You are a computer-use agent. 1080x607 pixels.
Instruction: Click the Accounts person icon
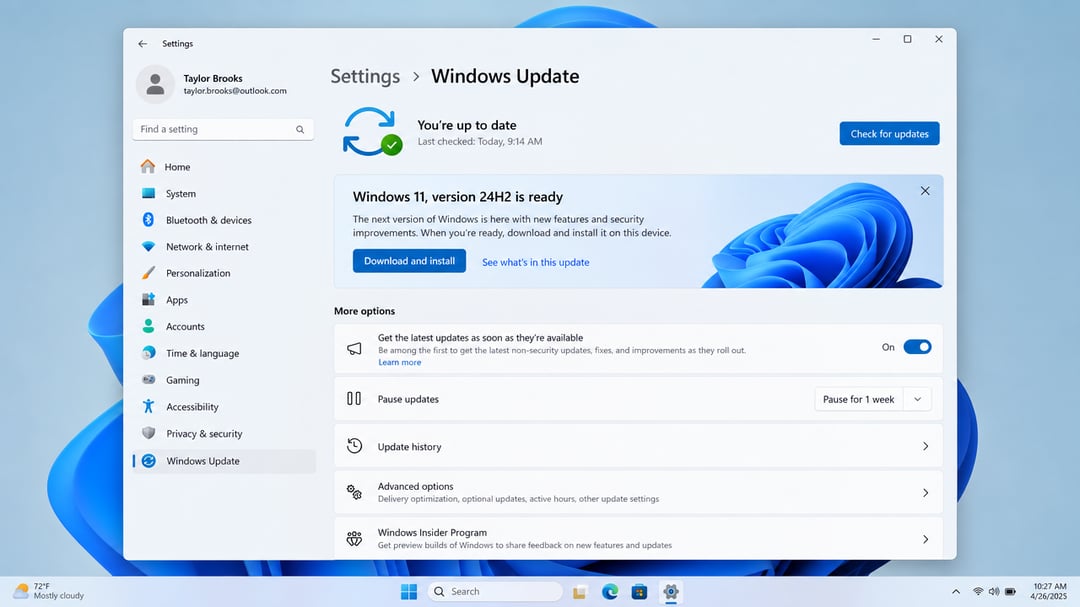[x=148, y=326]
